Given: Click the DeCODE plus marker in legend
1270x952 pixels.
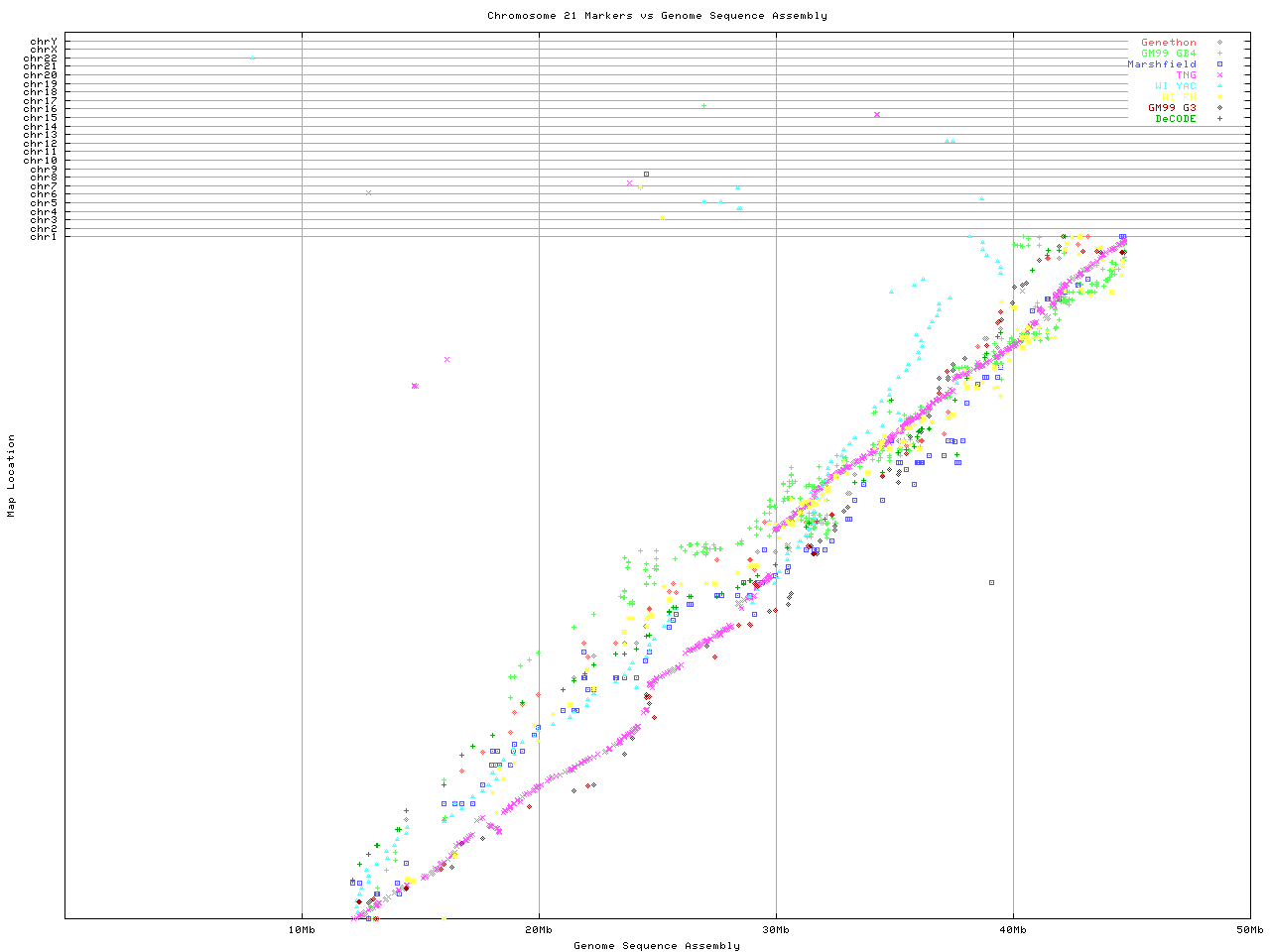Looking at the screenshot, I should [x=1219, y=119].
